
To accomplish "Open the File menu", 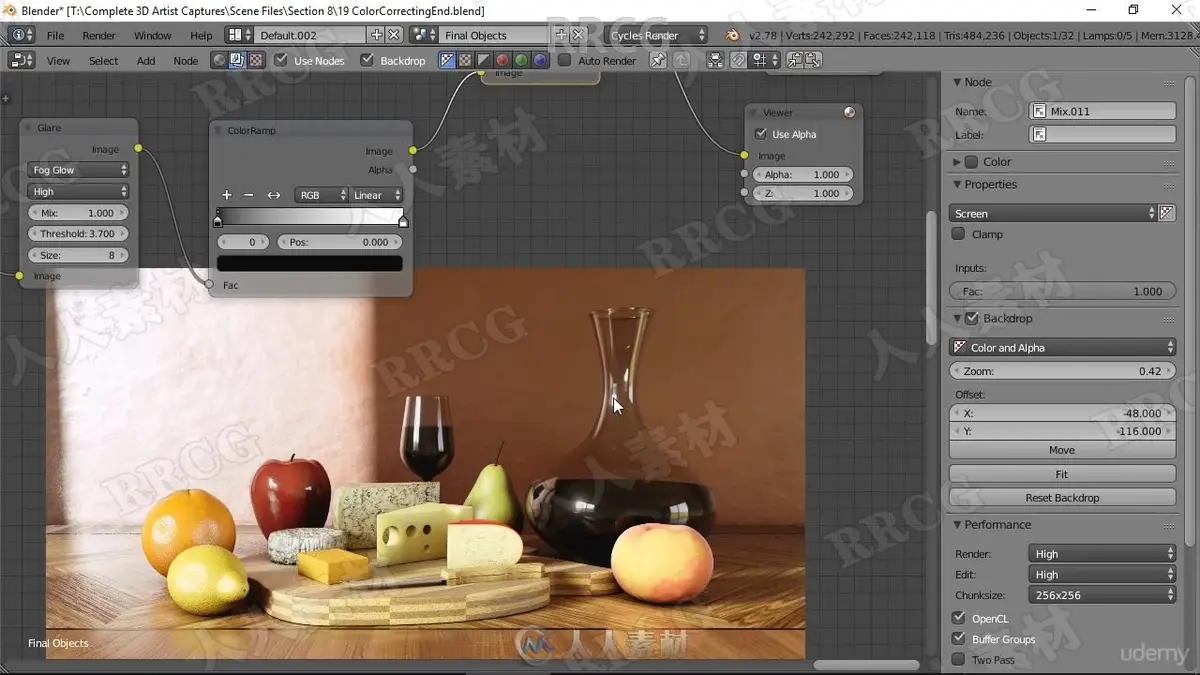I will click(x=55, y=35).
